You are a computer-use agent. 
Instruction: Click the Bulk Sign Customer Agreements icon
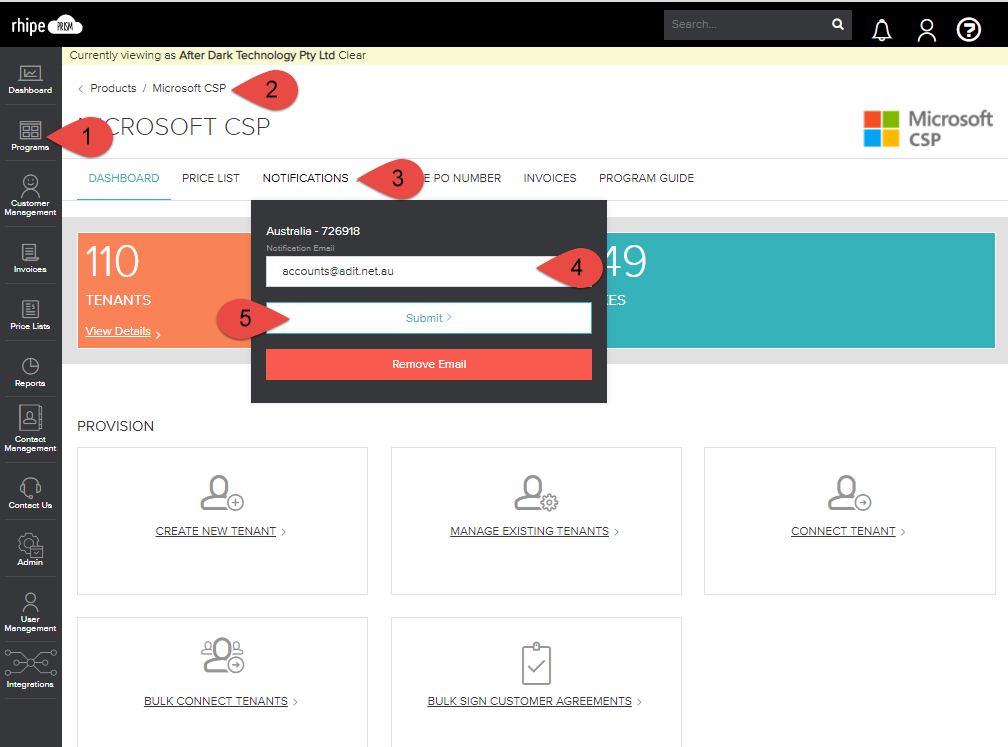point(536,663)
